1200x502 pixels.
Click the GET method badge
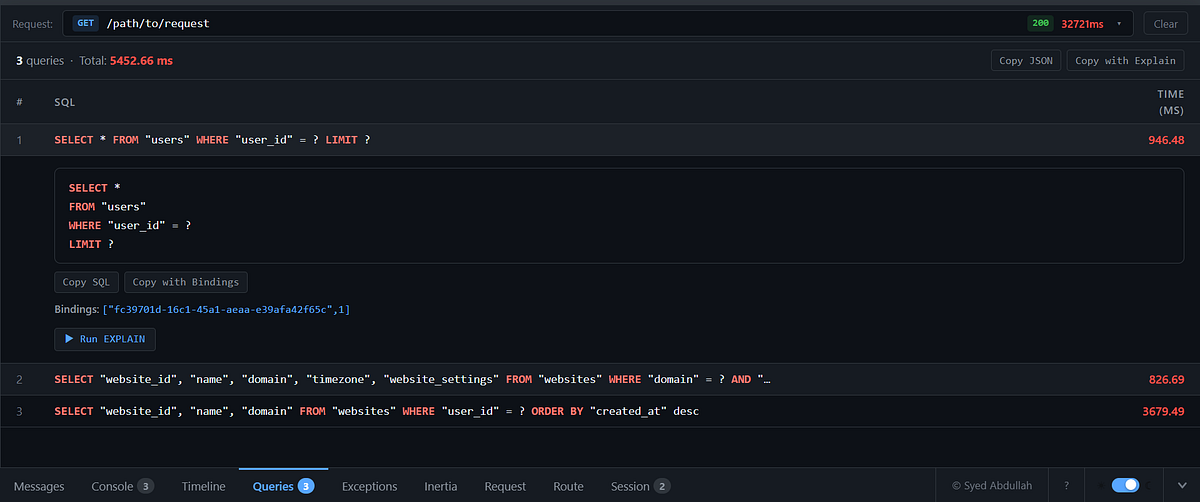[x=85, y=23]
